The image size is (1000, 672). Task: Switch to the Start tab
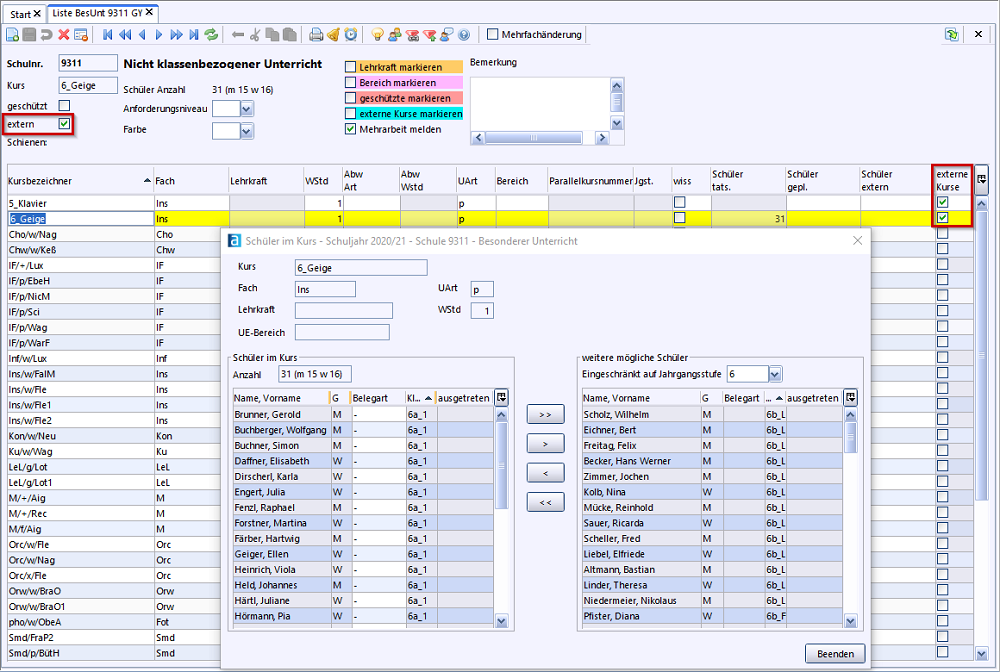[x=25, y=13]
